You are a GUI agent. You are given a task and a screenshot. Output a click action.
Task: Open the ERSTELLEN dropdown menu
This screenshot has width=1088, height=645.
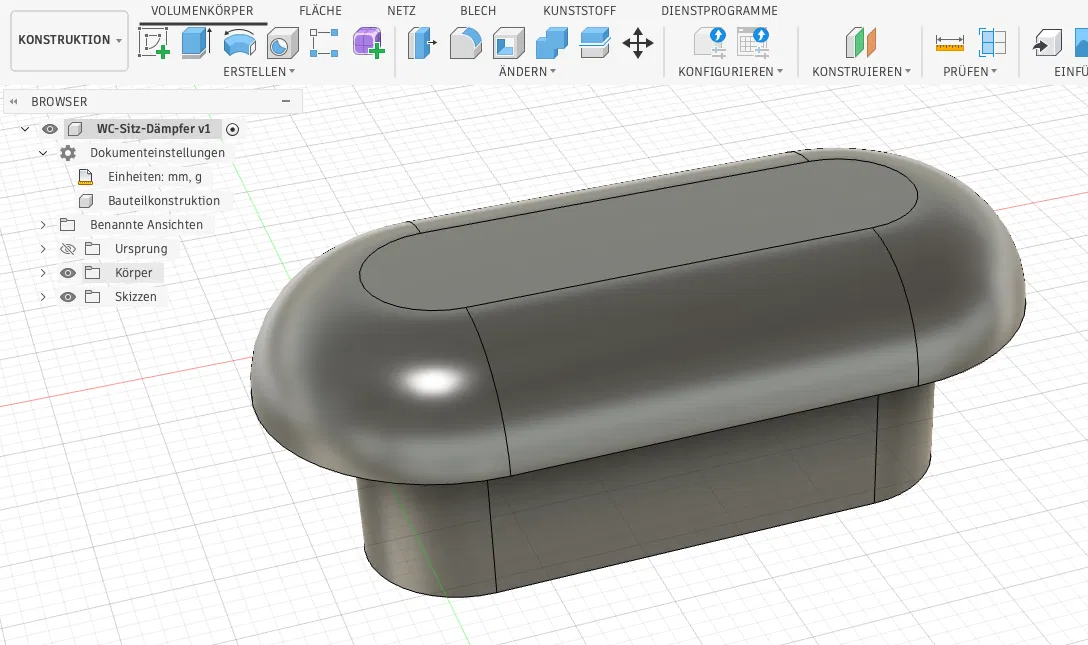pyautogui.click(x=259, y=71)
